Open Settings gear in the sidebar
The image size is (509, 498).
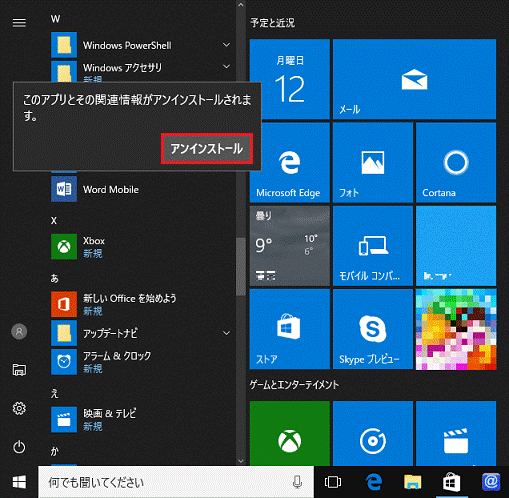19,408
